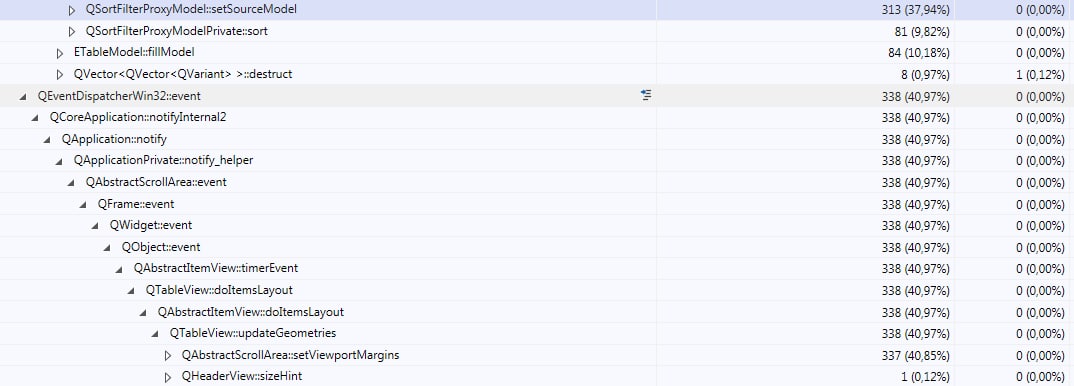Screen dimensions: 1074x386
Task: Collapse QAbstractScrollArea::event node
Action: (71, 183)
